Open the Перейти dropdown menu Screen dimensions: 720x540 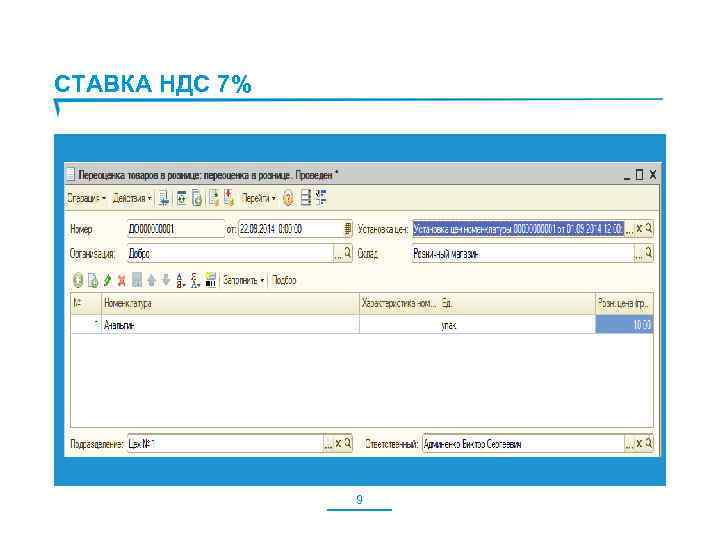259,198
